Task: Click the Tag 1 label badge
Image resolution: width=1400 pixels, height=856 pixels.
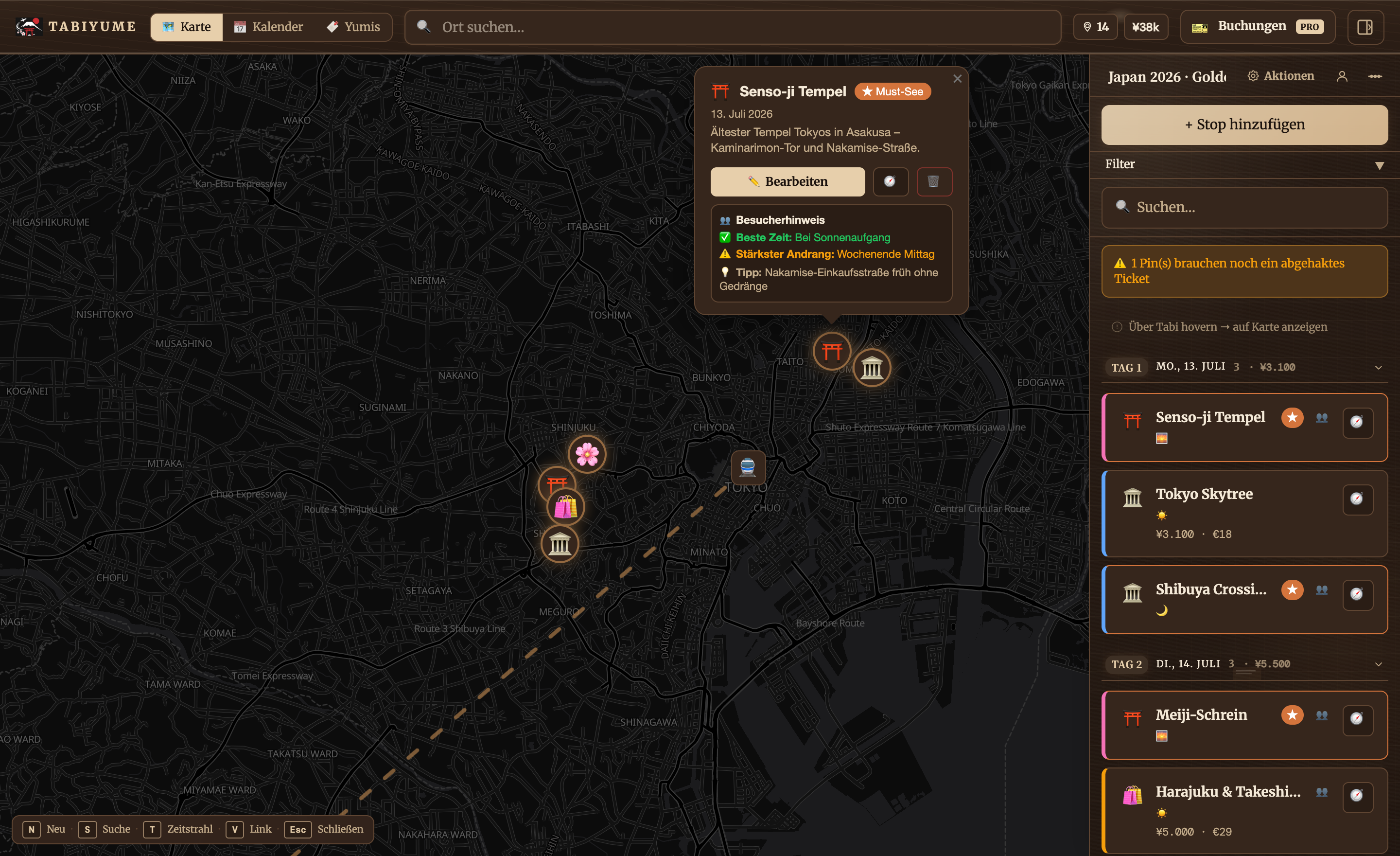Action: 1126,367
